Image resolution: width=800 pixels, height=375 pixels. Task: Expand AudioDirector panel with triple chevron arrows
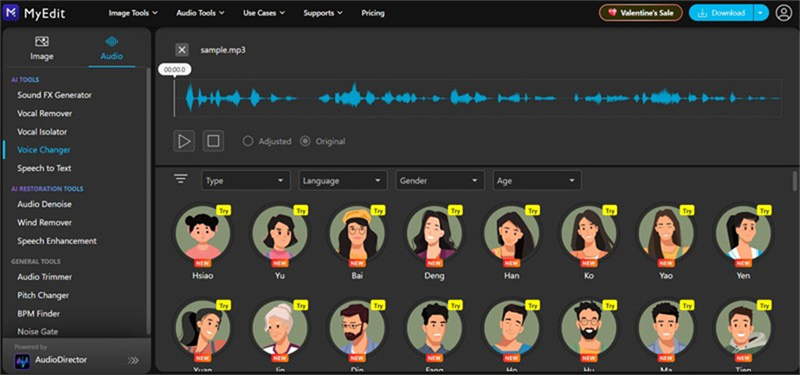coord(133,361)
